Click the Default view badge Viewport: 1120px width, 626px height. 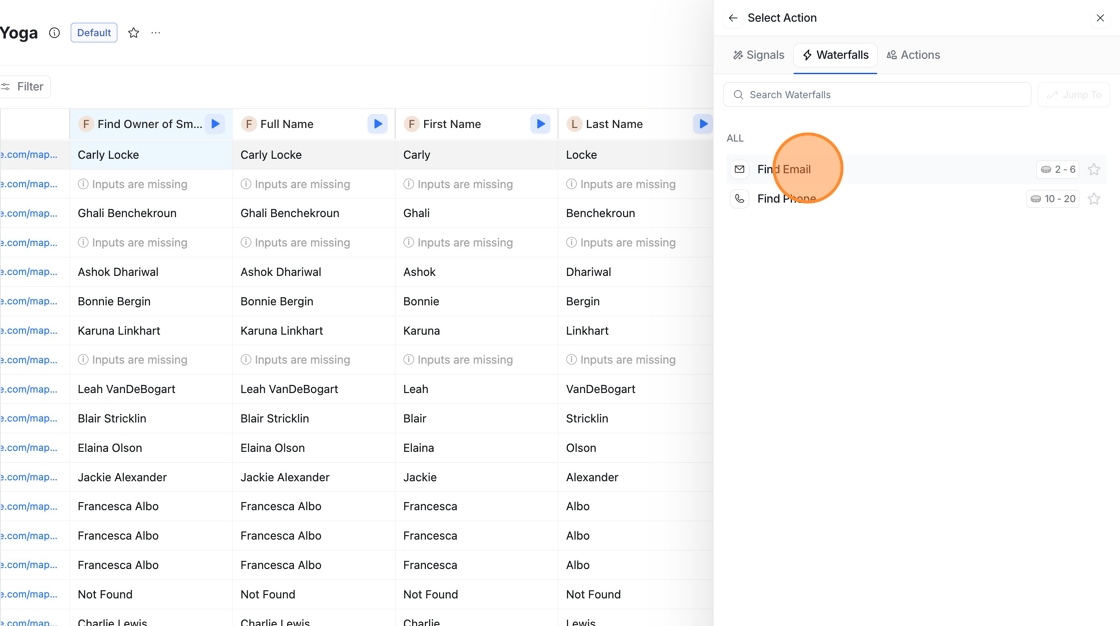click(94, 33)
